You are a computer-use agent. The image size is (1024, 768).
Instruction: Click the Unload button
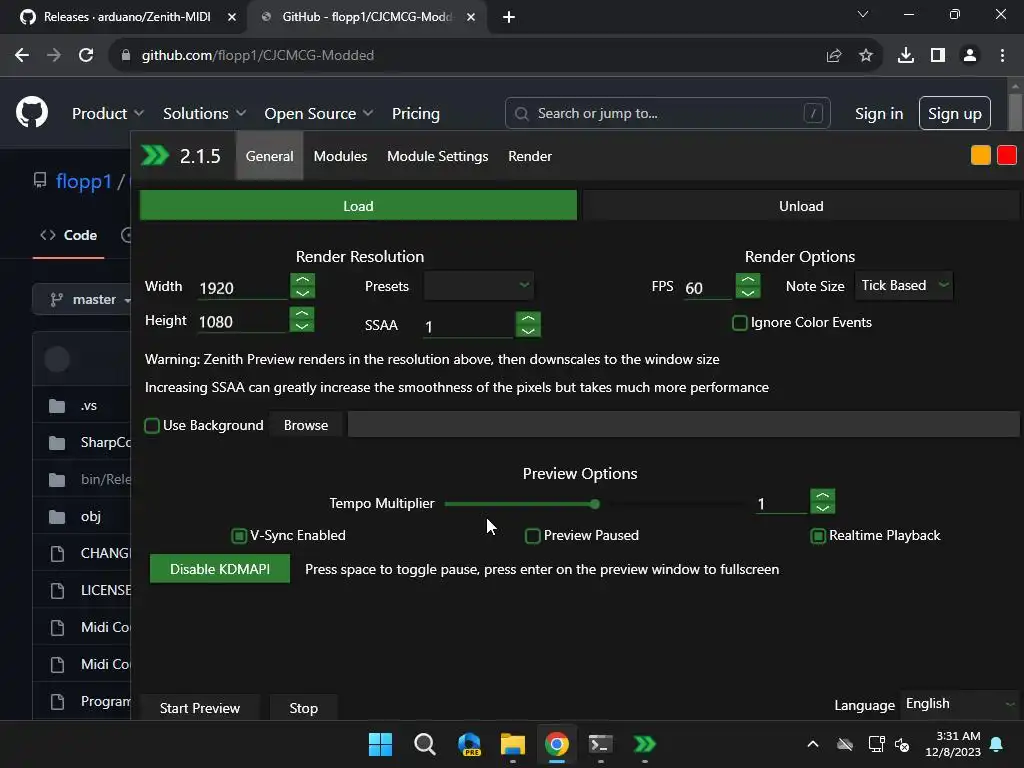tap(801, 206)
